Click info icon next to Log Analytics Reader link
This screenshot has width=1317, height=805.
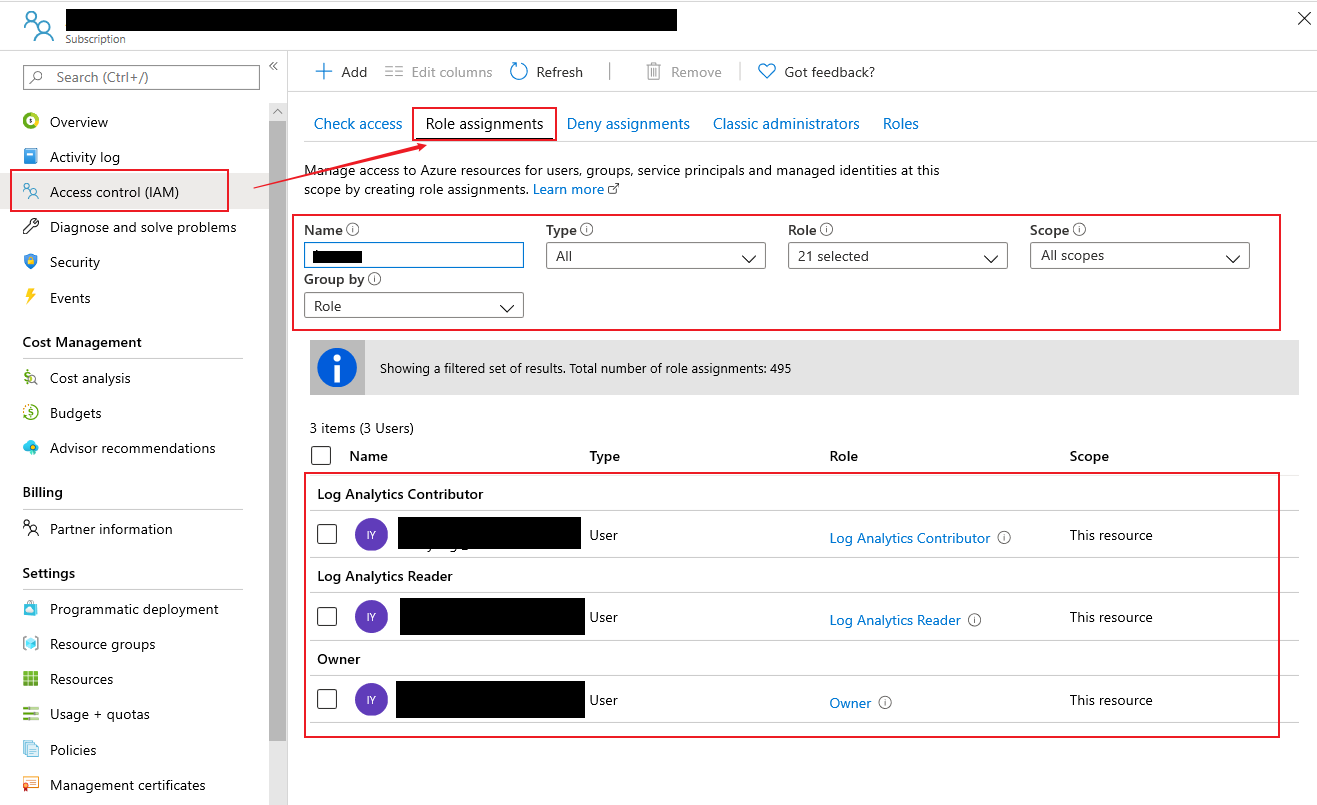click(975, 620)
